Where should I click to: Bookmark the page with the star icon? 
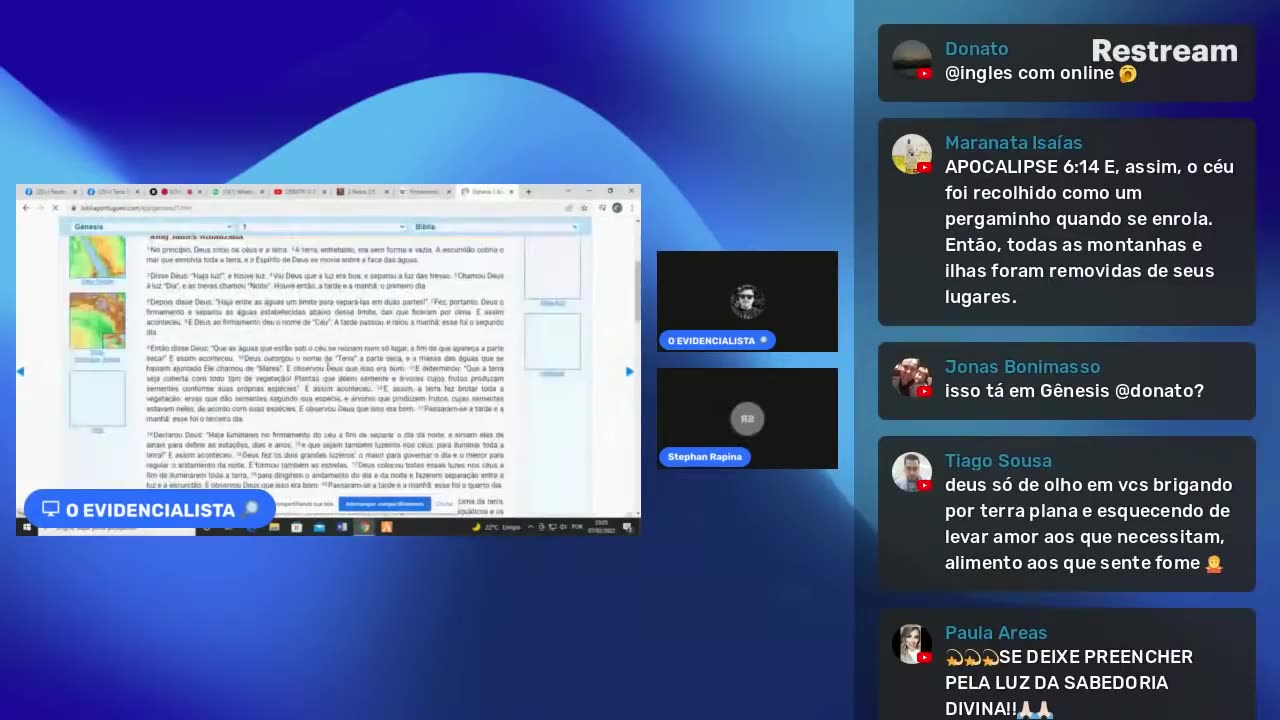[584, 208]
